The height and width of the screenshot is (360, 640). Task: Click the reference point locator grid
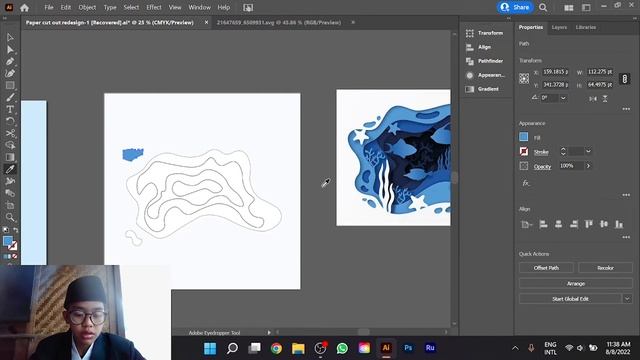point(524,78)
